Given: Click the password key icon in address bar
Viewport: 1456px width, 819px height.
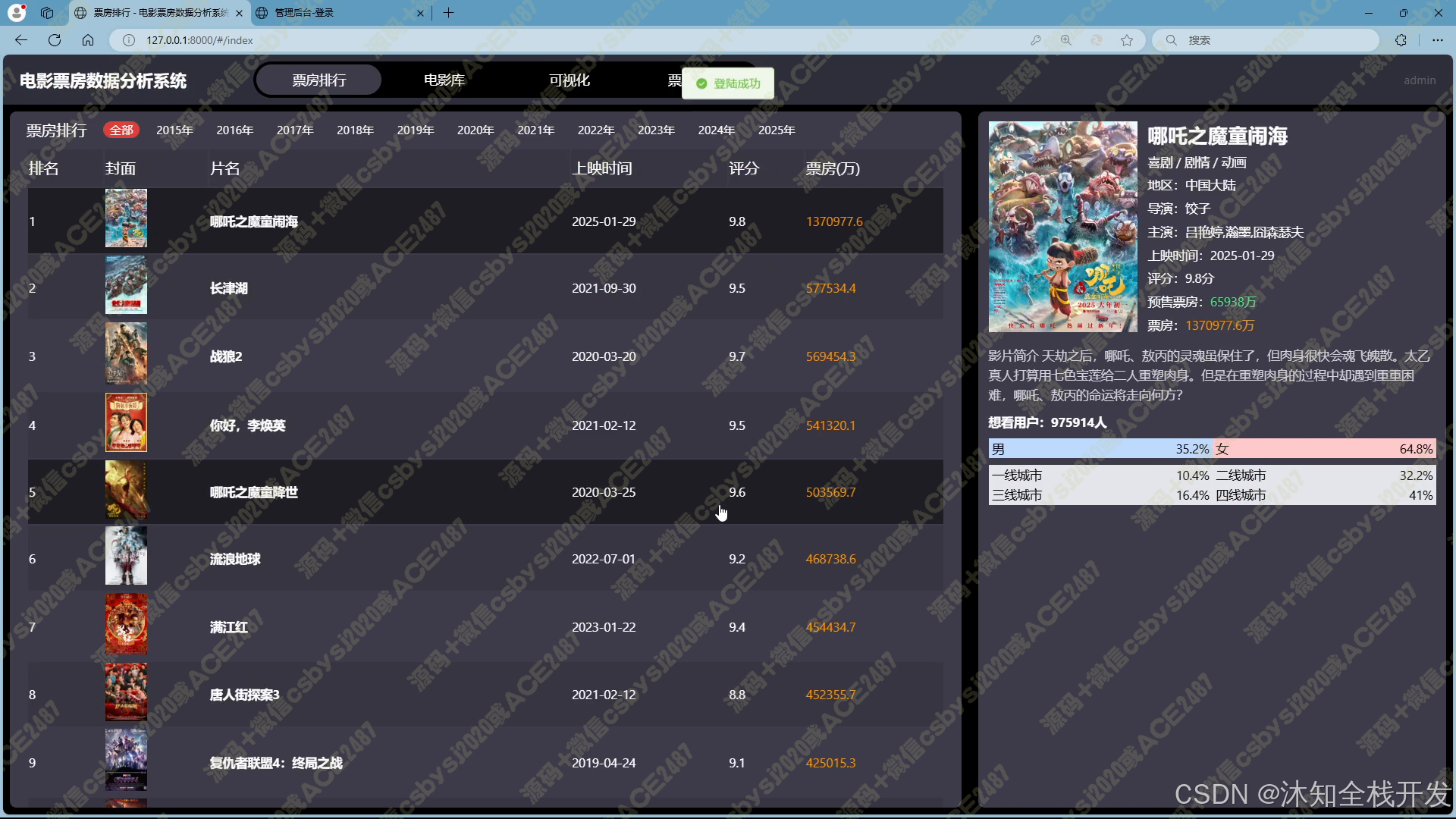Looking at the screenshot, I should click(1036, 40).
